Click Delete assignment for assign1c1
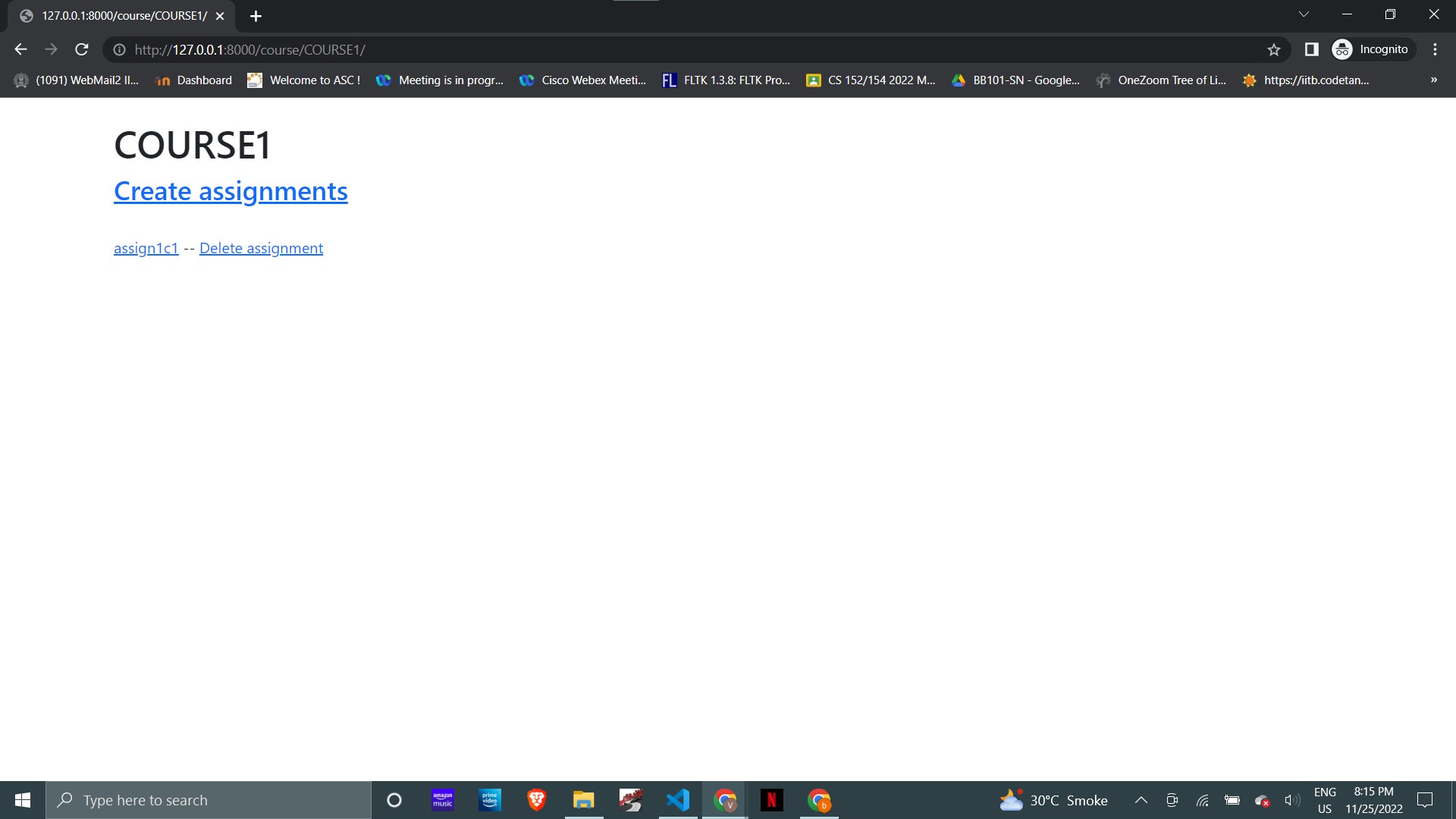 (x=260, y=248)
